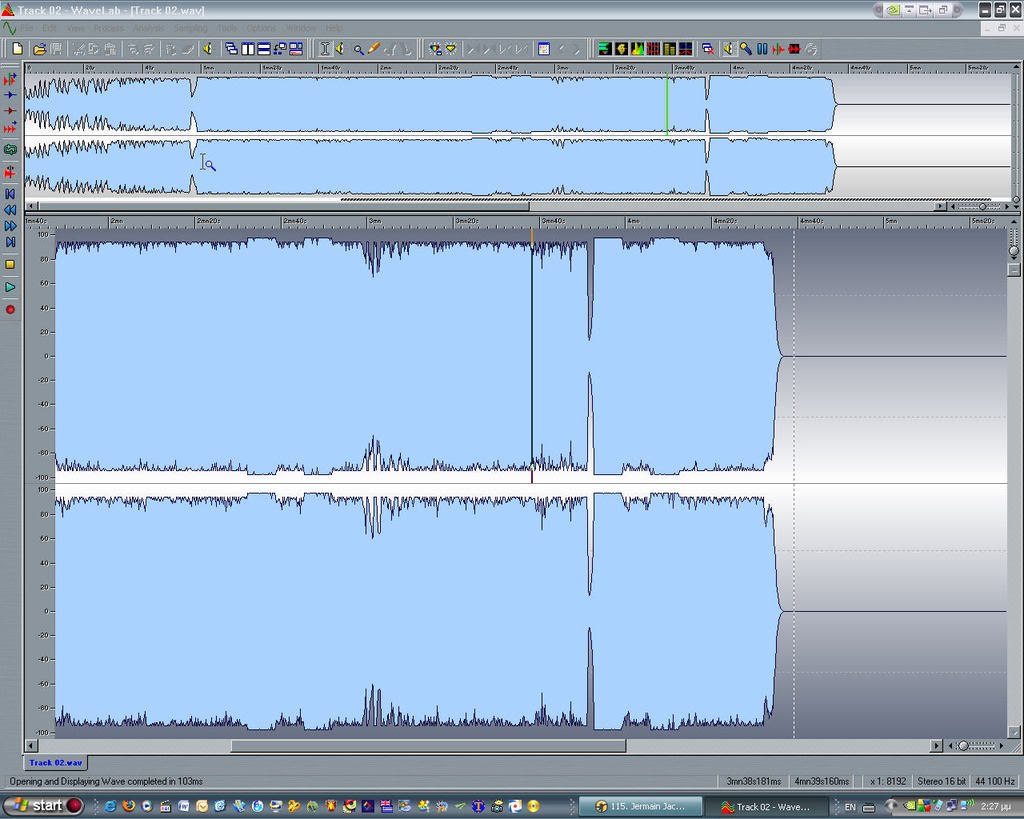Open the Process menu

pyautogui.click(x=108, y=28)
